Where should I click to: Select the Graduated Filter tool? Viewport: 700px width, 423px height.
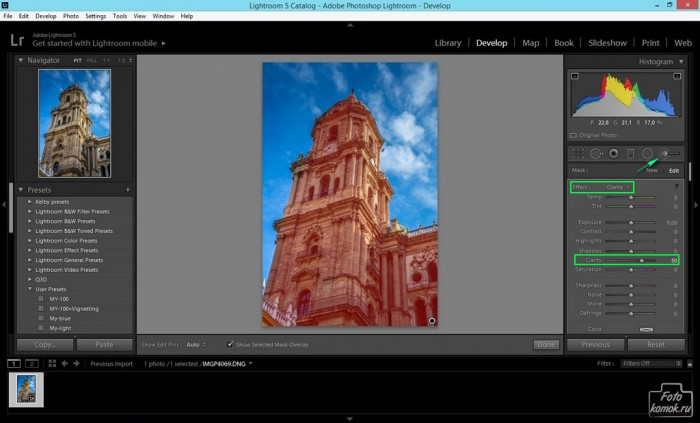point(630,153)
